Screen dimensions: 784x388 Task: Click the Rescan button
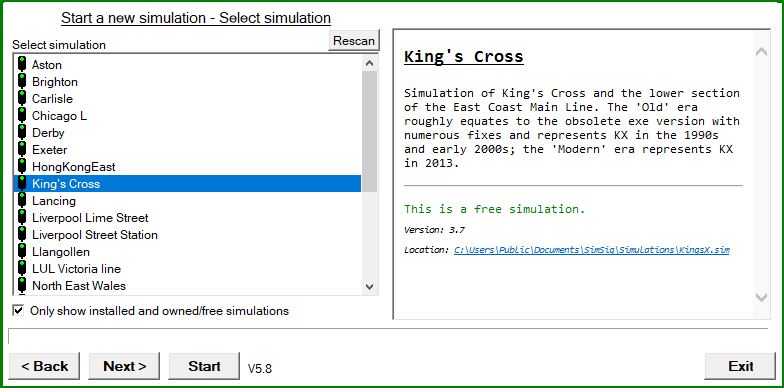(x=354, y=40)
